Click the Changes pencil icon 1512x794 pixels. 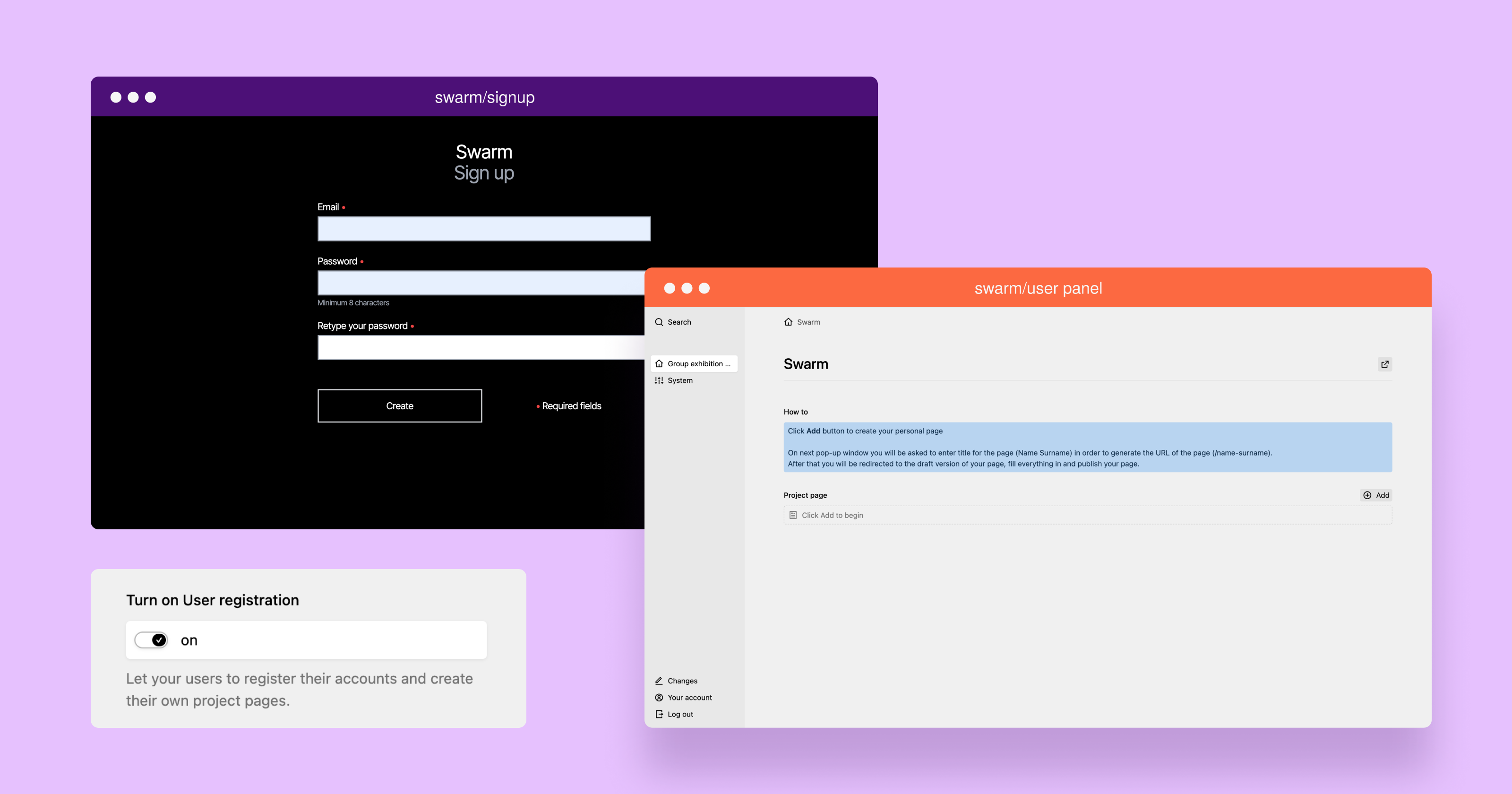click(x=659, y=681)
